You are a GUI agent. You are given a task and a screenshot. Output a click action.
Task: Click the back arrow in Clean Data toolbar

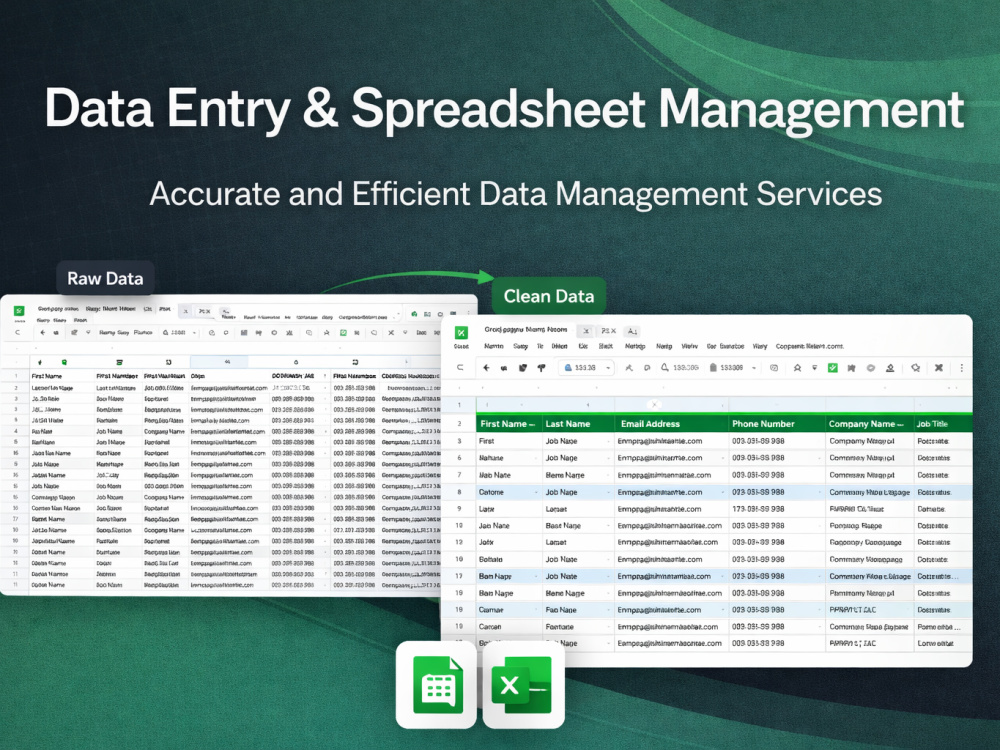coord(486,367)
